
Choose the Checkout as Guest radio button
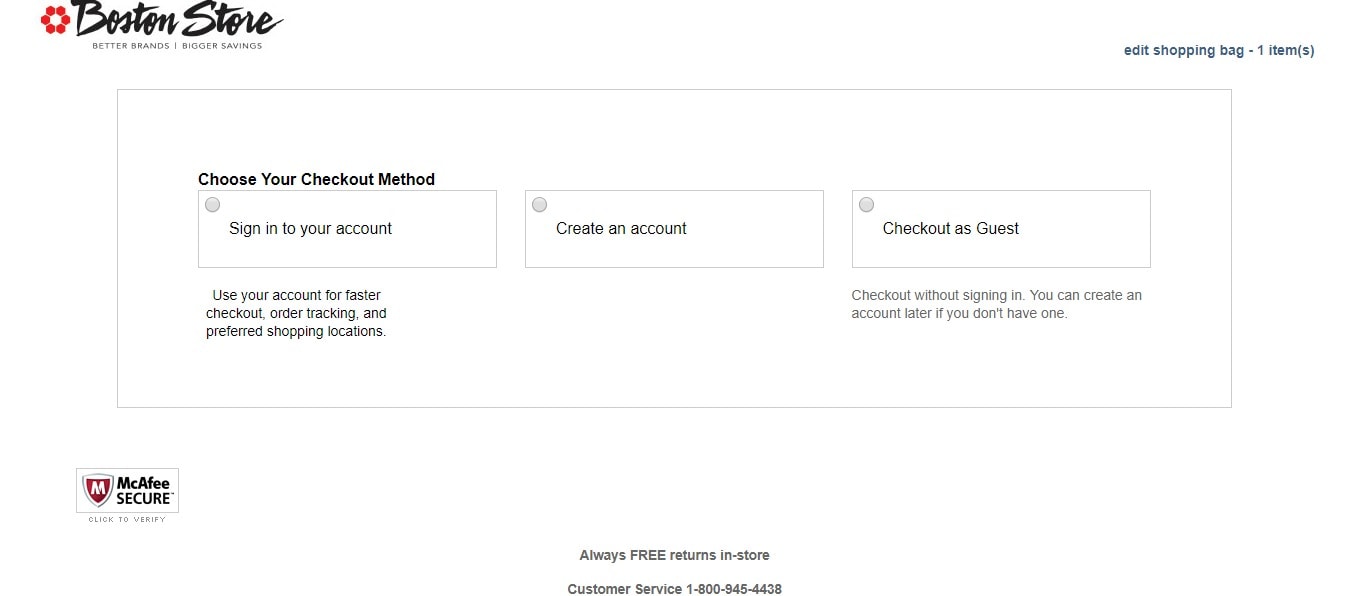(x=866, y=205)
